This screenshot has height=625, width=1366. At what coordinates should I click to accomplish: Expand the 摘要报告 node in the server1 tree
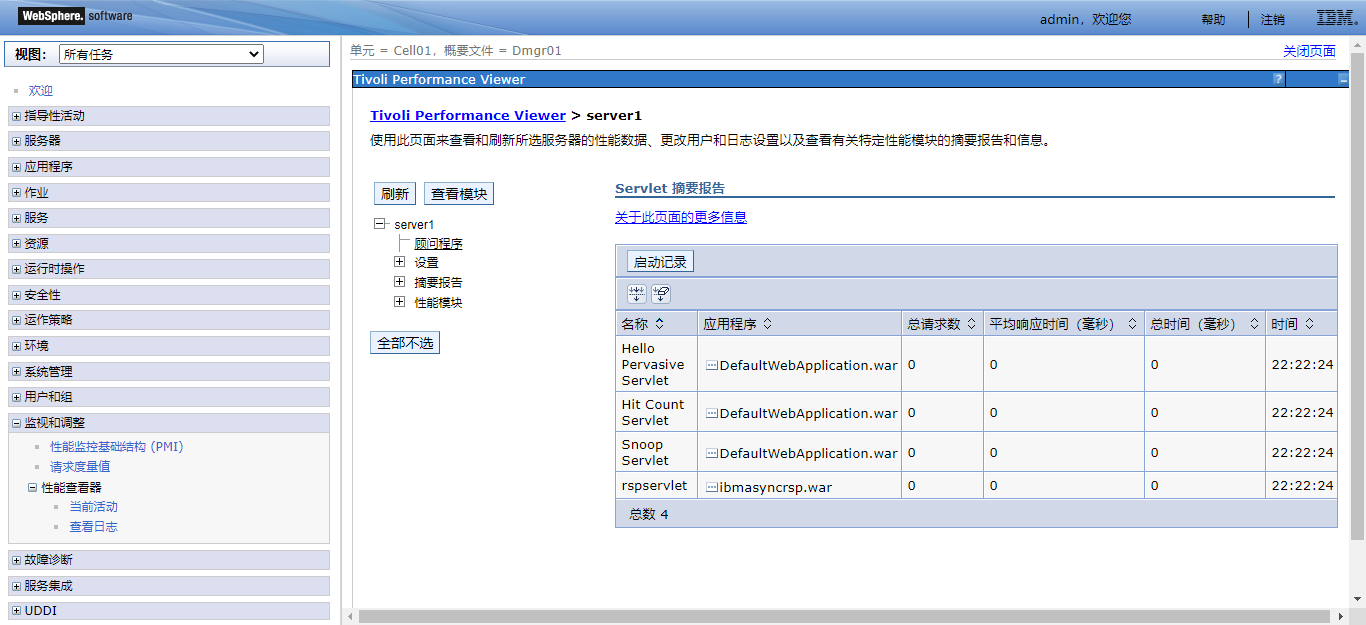click(399, 282)
